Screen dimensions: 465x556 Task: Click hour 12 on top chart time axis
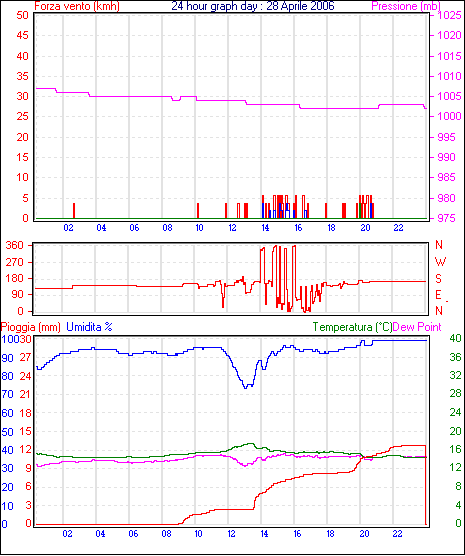coord(232,228)
